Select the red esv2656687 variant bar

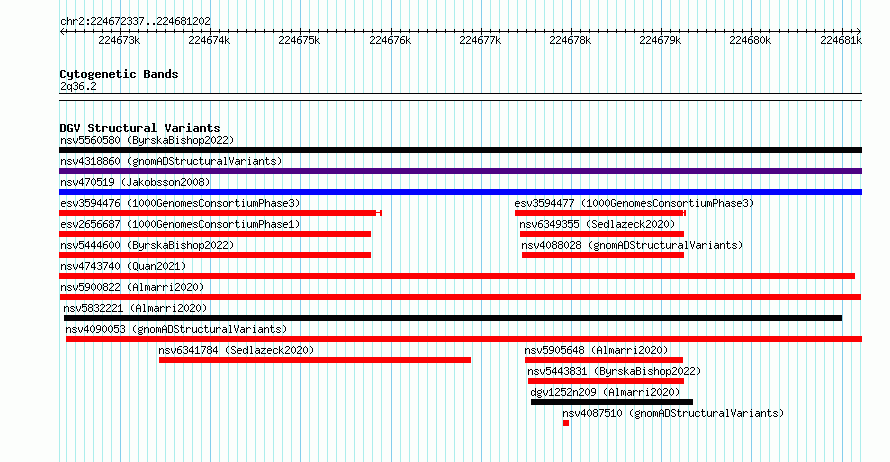click(215, 234)
